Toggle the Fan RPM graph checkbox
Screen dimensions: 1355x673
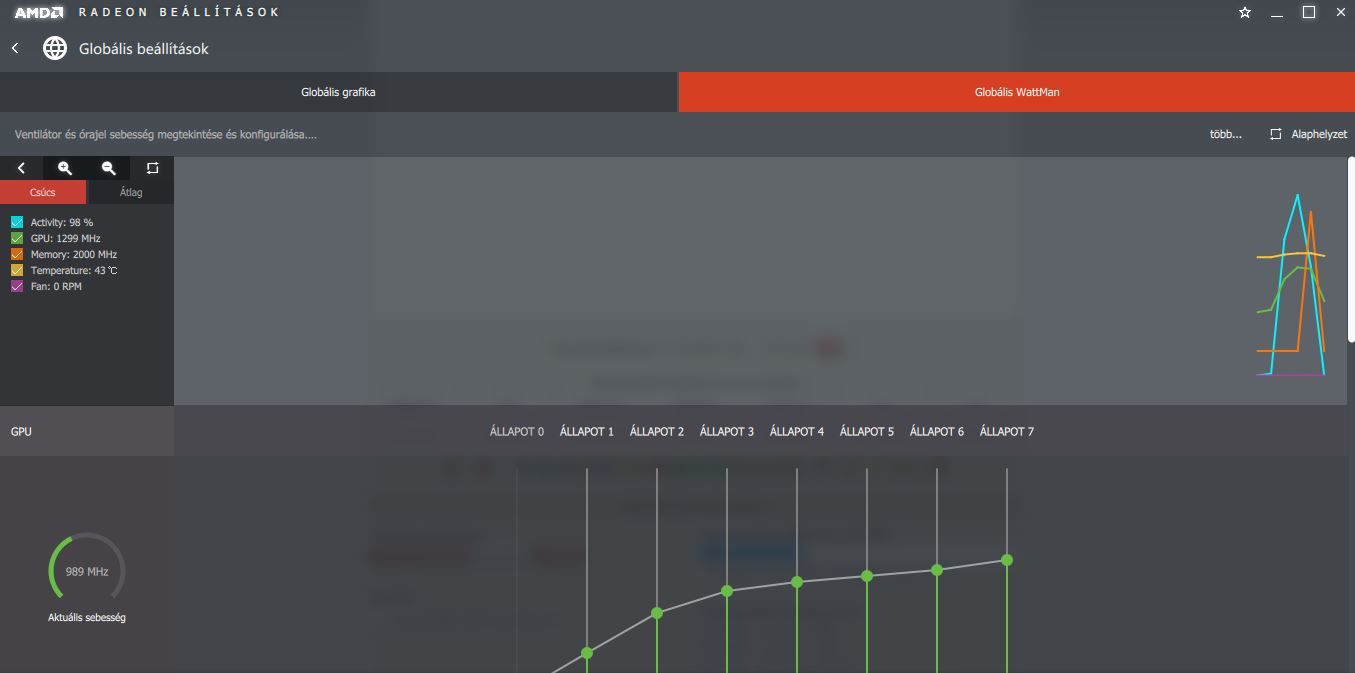pyautogui.click(x=17, y=286)
